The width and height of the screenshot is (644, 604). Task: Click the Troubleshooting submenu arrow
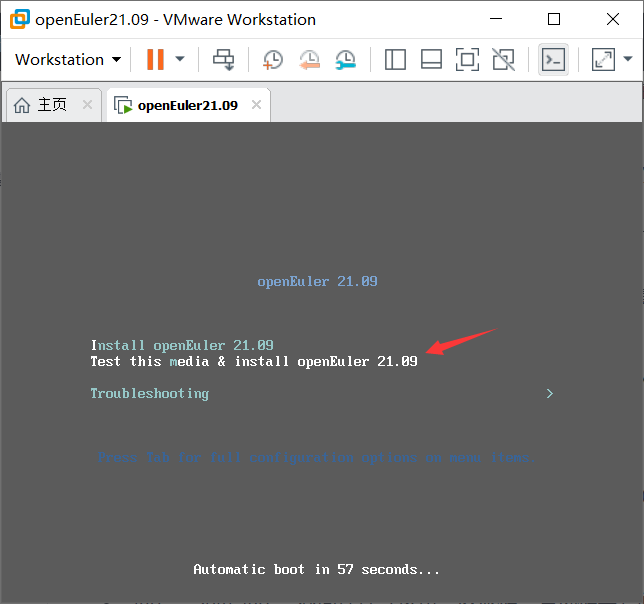pos(550,394)
